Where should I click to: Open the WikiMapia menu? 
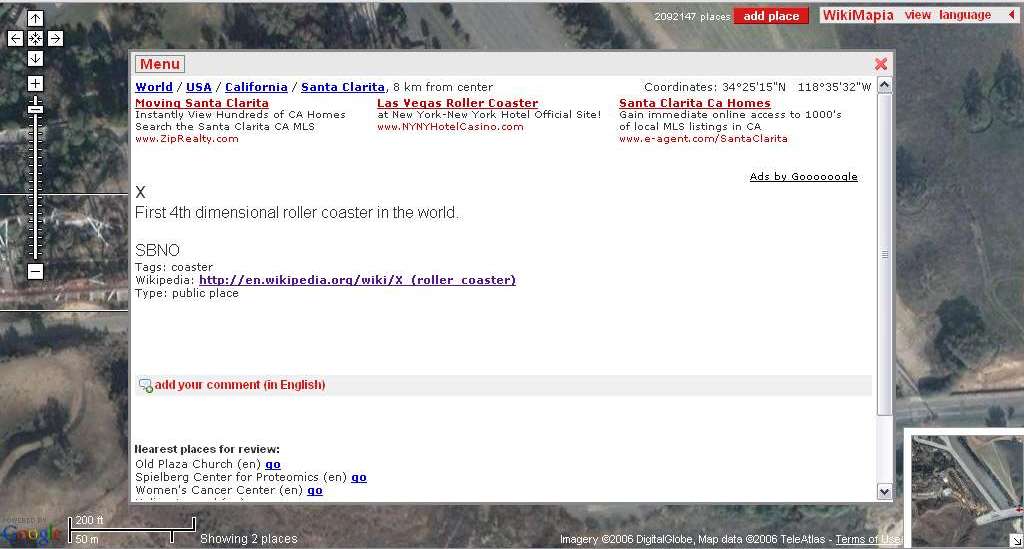pos(857,15)
